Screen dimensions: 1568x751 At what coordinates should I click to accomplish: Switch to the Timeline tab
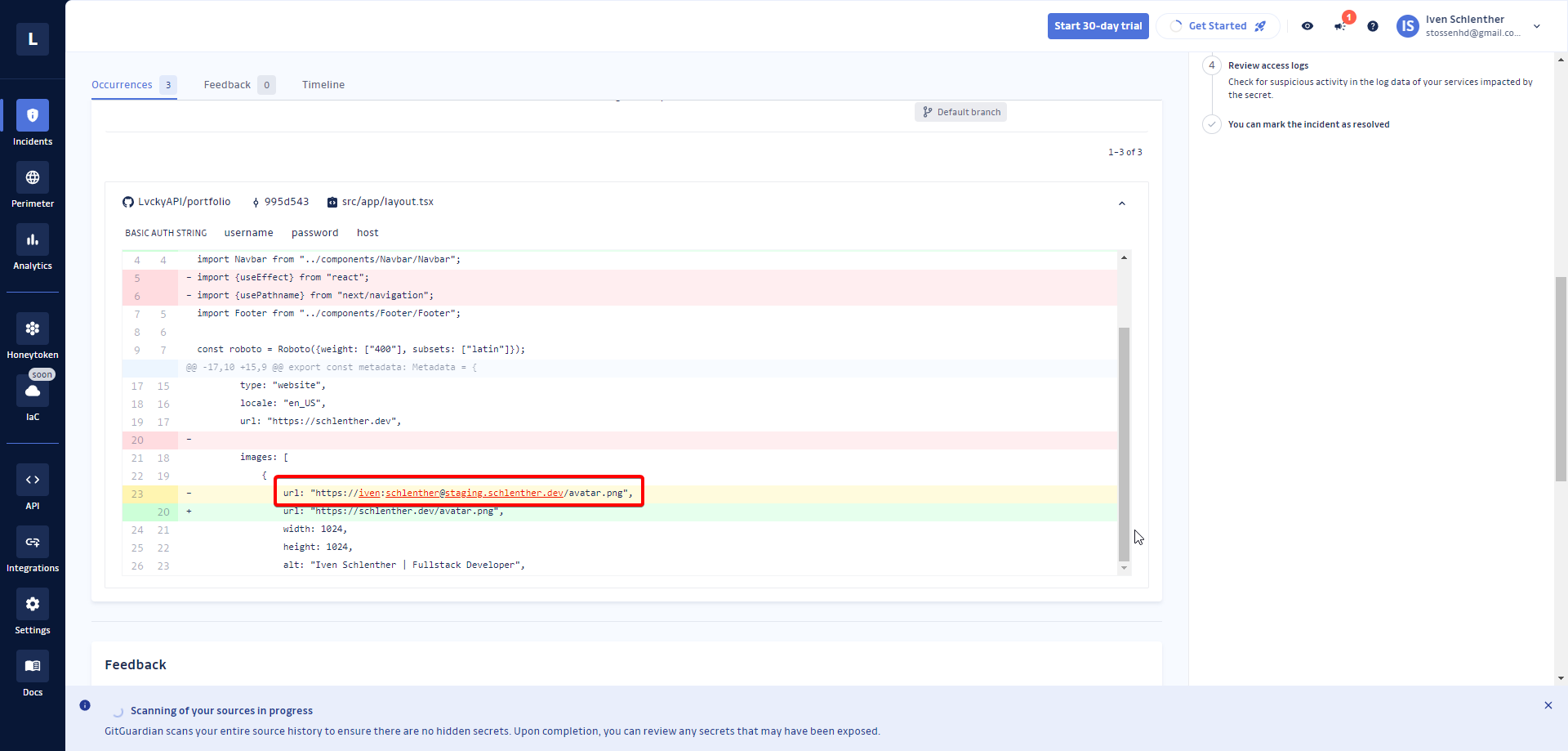(x=323, y=85)
